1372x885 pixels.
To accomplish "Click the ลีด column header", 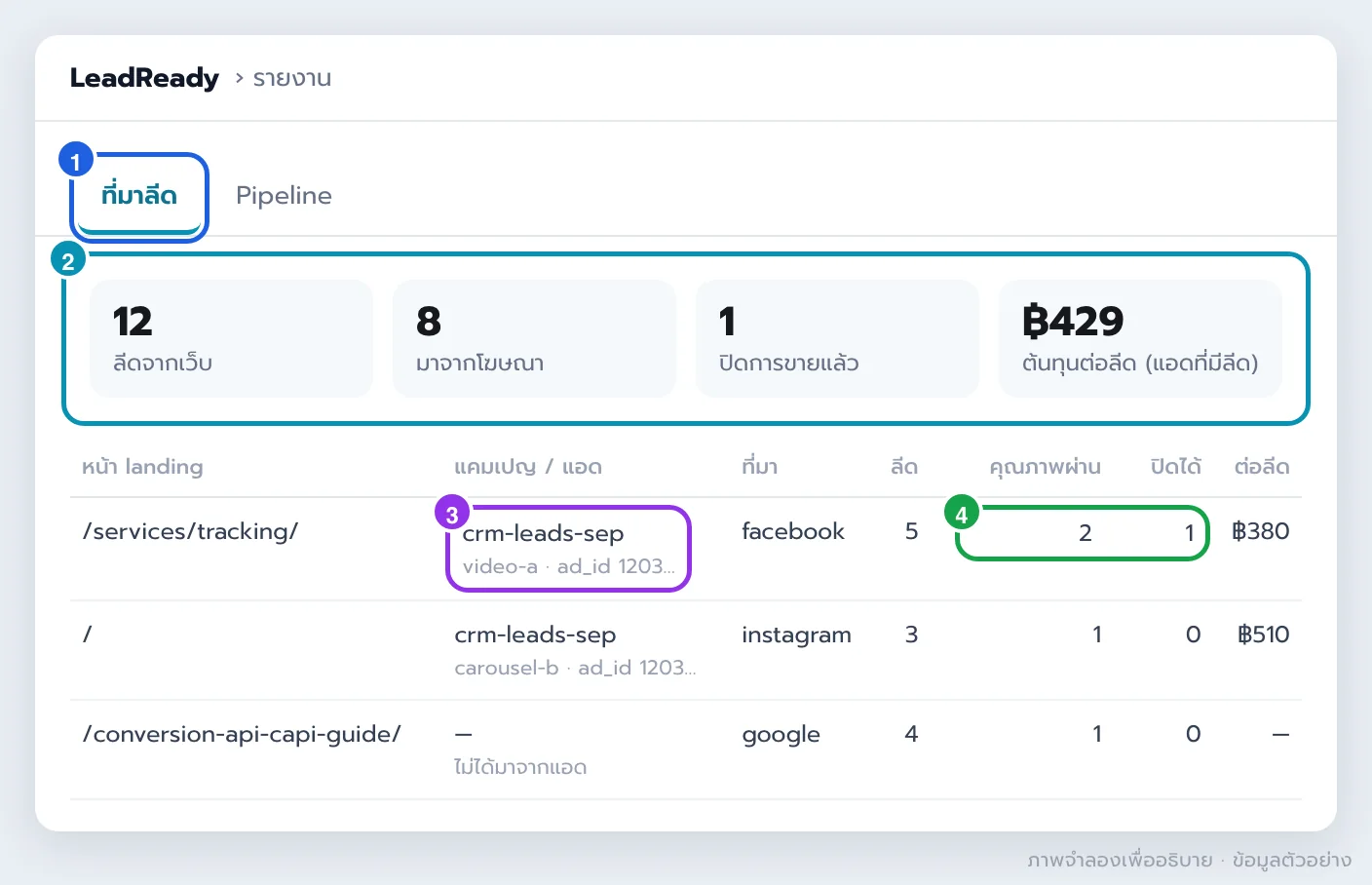I will (x=904, y=467).
